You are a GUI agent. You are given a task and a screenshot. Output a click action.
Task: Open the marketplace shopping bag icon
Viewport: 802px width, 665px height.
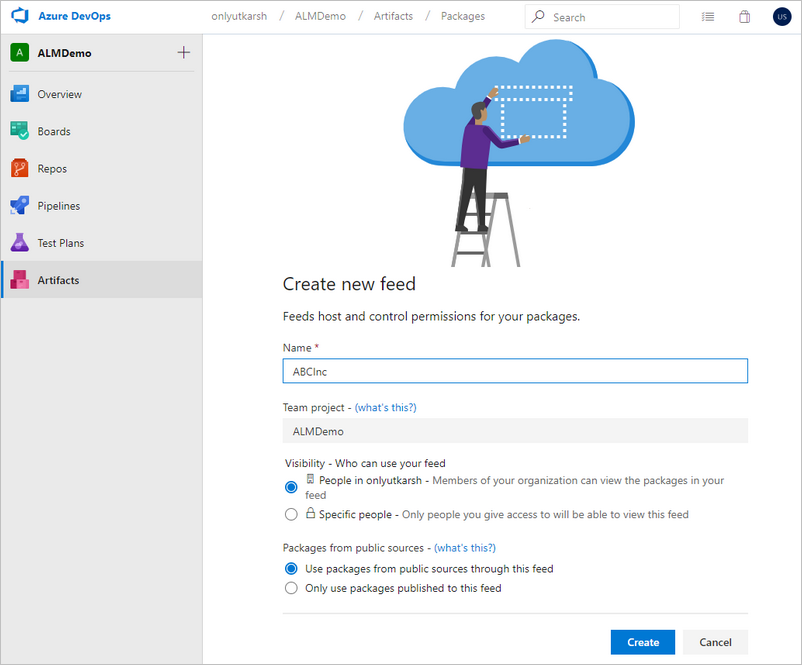(x=744, y=17)
